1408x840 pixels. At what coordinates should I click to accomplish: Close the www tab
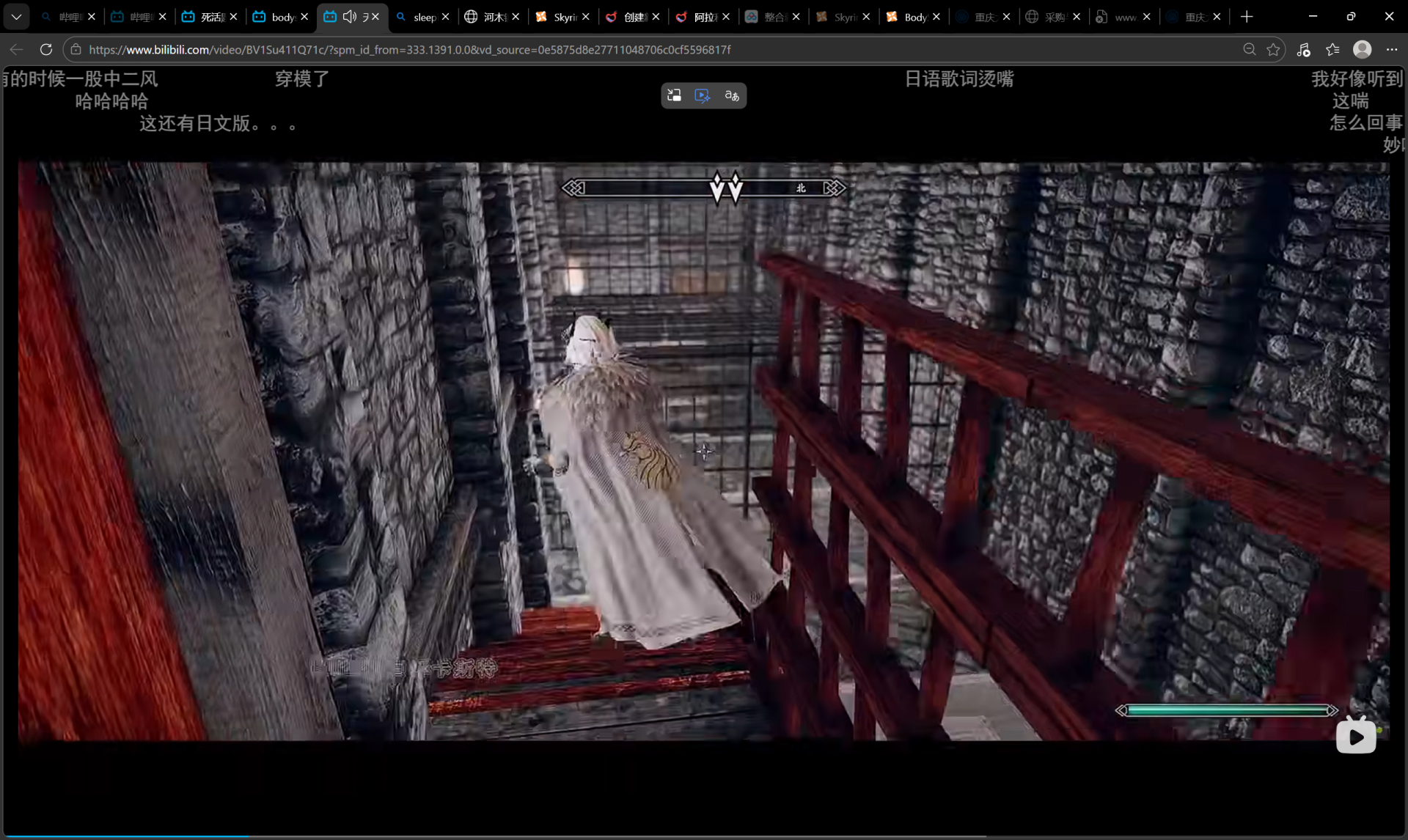(1146, 16)
